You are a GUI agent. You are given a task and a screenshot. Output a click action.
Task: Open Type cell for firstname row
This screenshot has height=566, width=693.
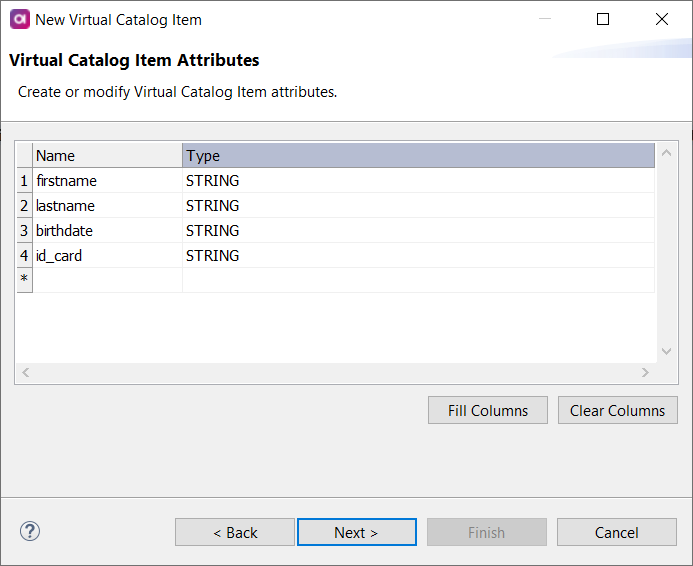pyautogui.click(x=418, y=181)
